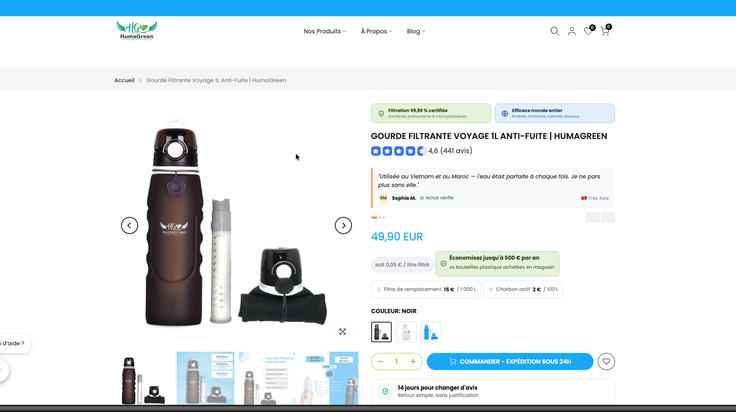736x412 pixels.
Task: Click the COULEUR: NOIR label
Action: (x=393, y=311)
